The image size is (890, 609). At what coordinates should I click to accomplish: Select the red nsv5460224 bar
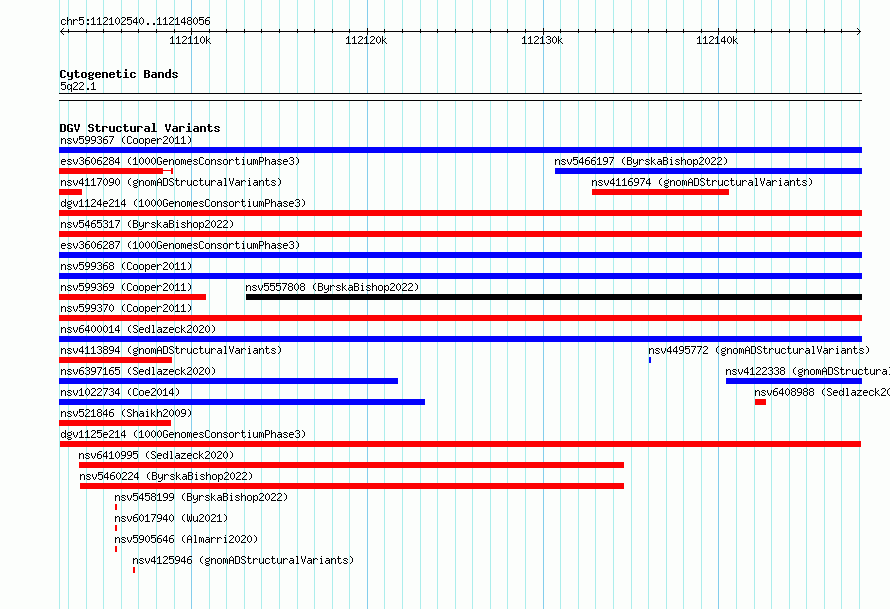point(352,486)
